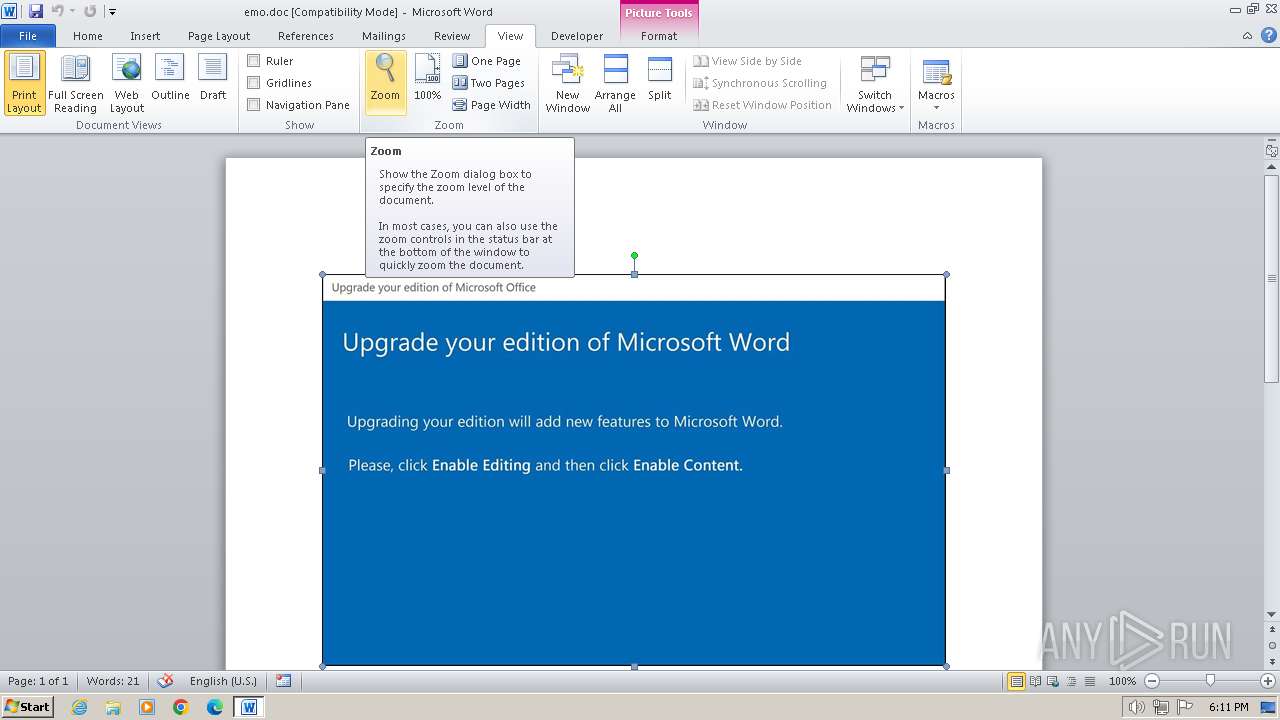Click the zoom out minus button

[1152, 681]
